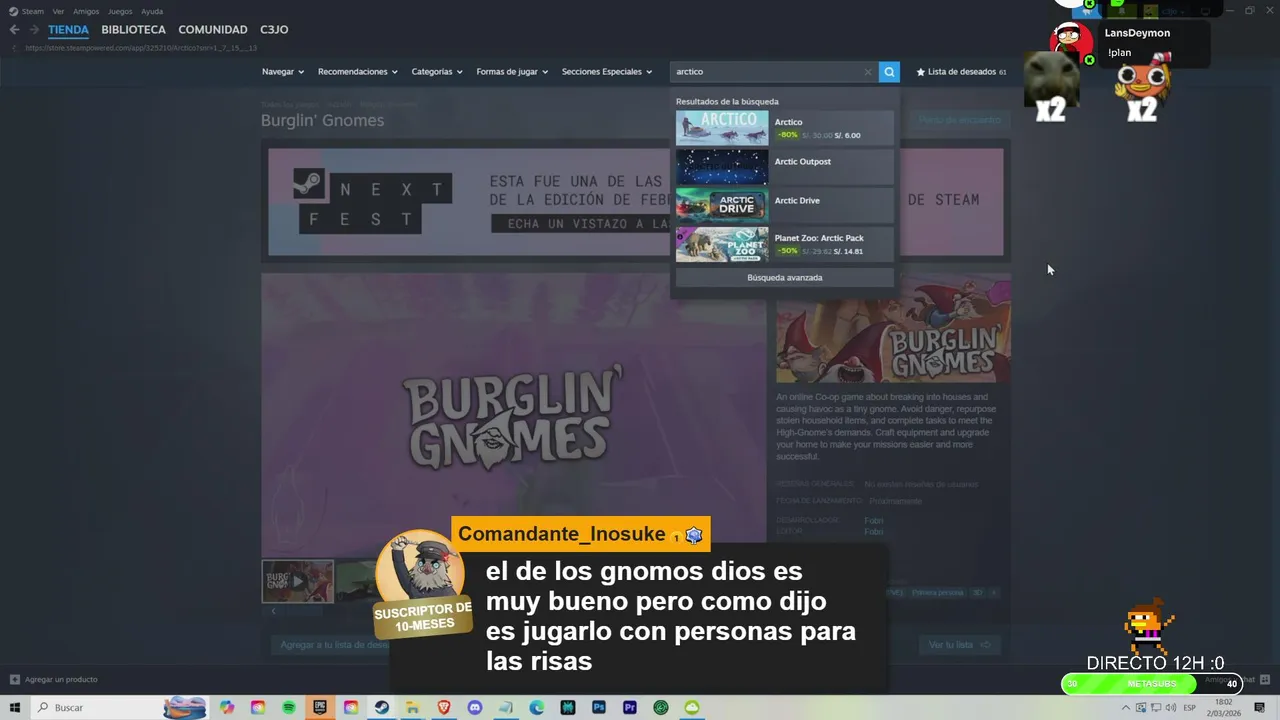1280x720 pixels.
Task: Open the Ver menu
Action: coord(58,11)
